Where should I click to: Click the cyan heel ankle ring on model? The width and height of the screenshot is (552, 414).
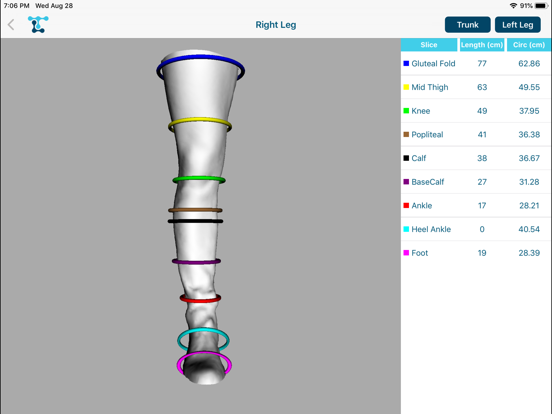coord(203,330)
